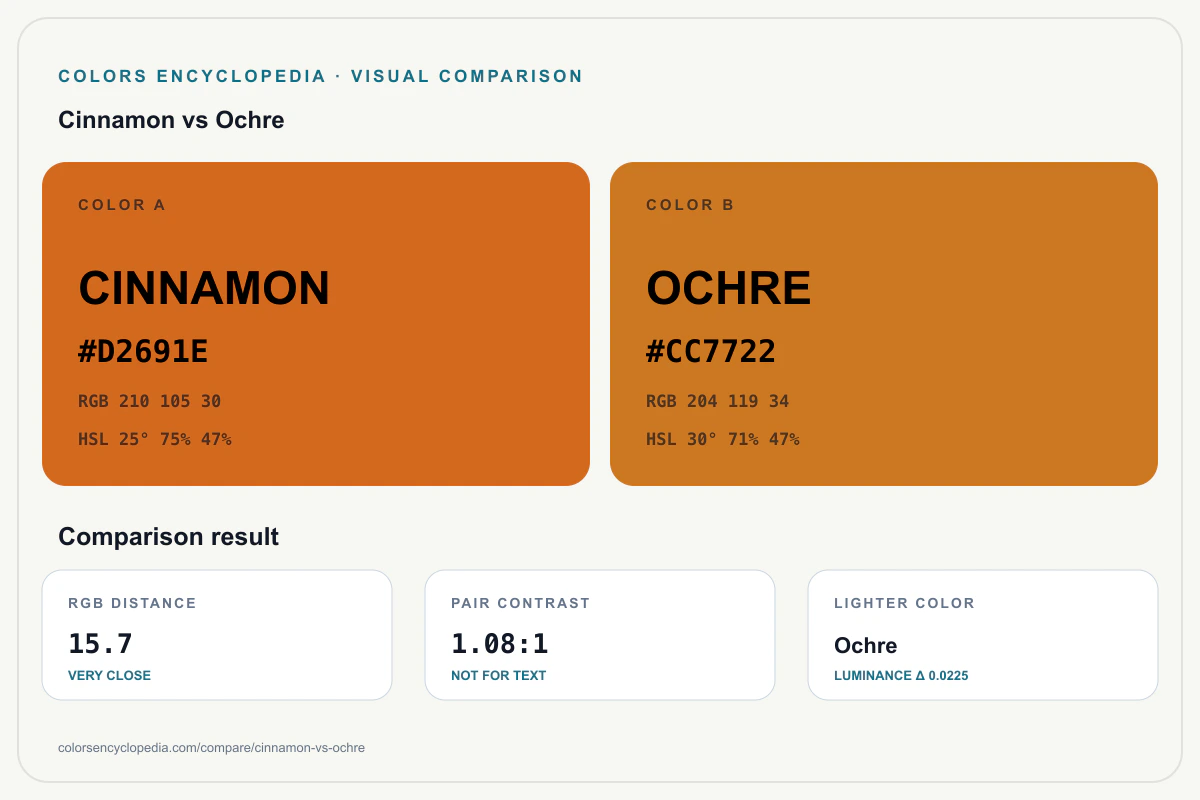Click the COLOR A label
1200x800 pixels.
tap(122, 205)
